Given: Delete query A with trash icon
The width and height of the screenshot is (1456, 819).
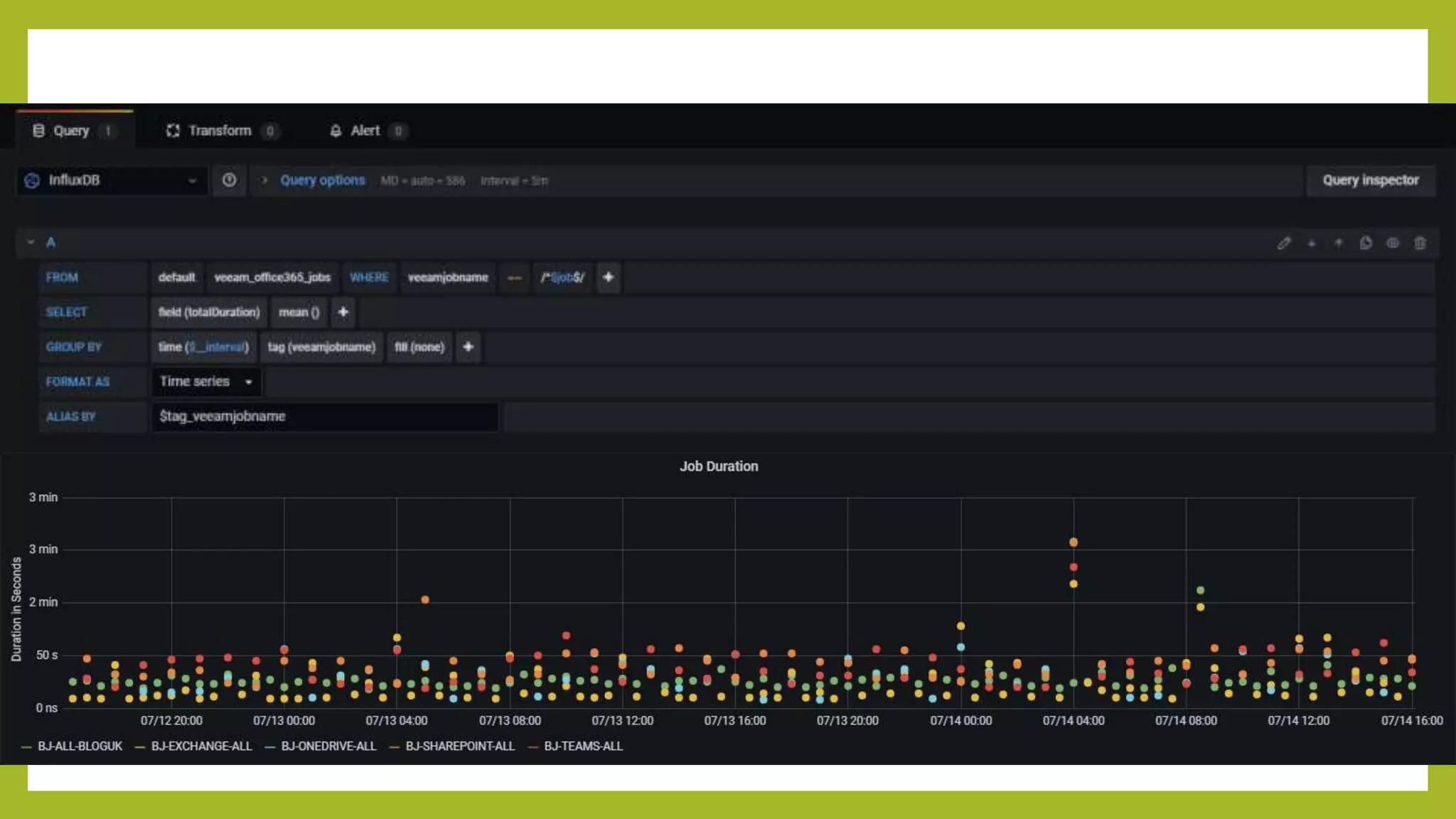Looking at the screenshot, I should (x=1419, y=243).
